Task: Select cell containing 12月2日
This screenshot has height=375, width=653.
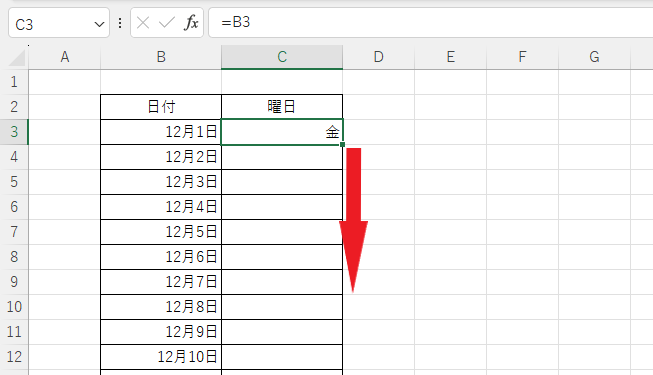Action: click(x=161, y=157)
